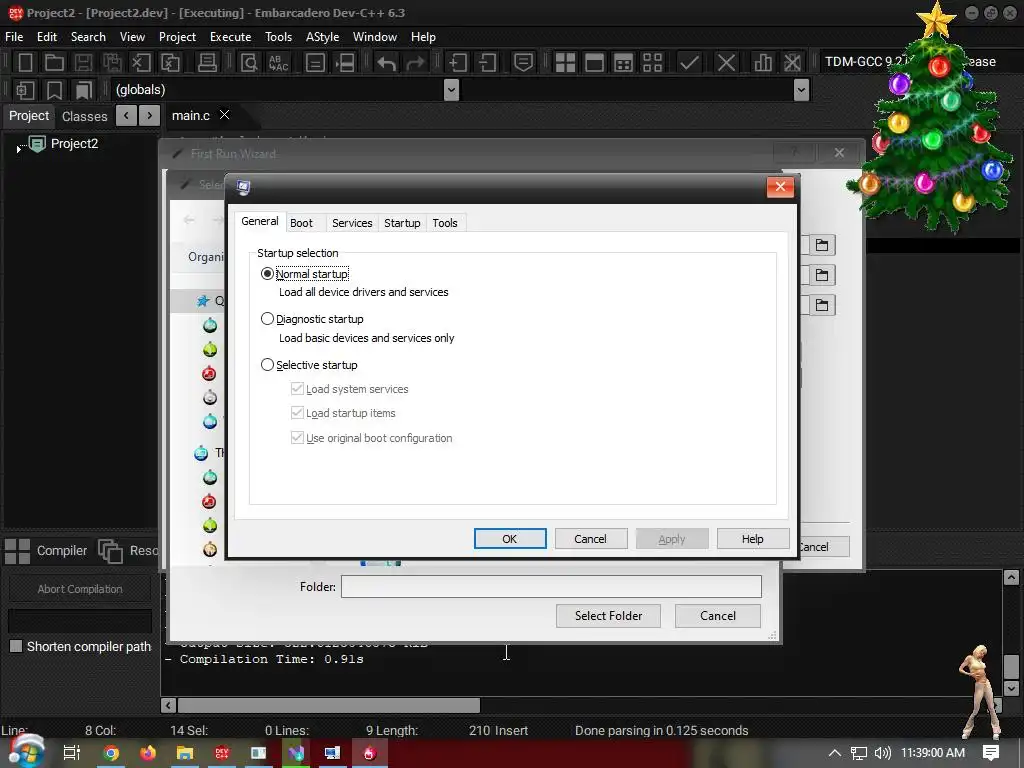Open the Execute menu
The image size is (1024, 768).
(x=231, y=37)
